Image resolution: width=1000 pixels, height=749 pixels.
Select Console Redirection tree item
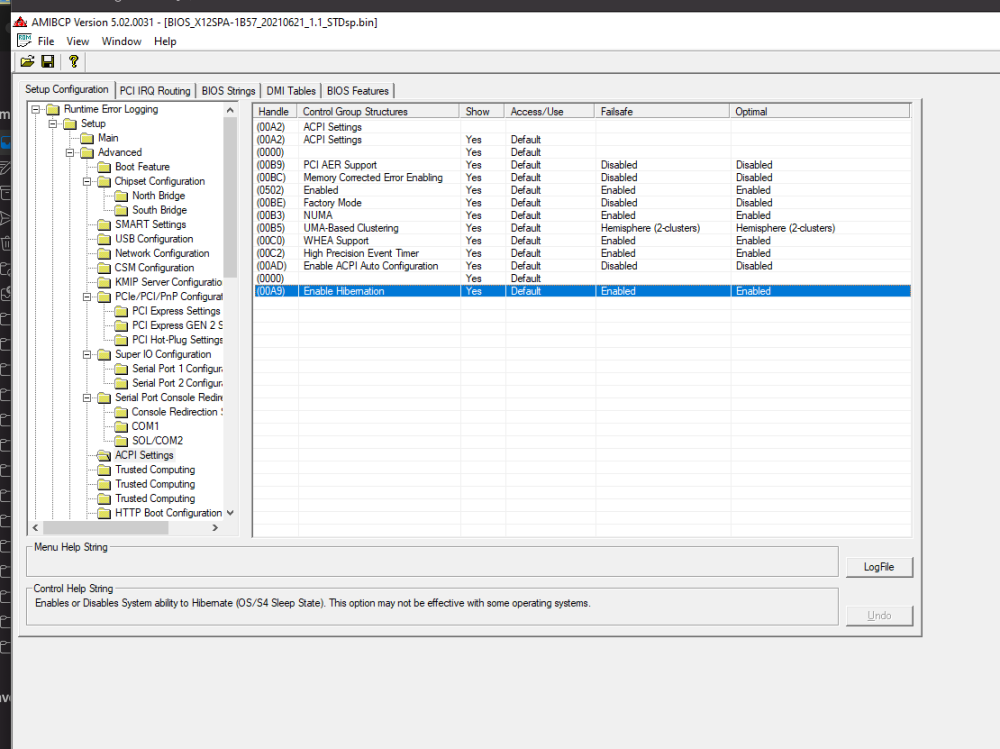177,412
